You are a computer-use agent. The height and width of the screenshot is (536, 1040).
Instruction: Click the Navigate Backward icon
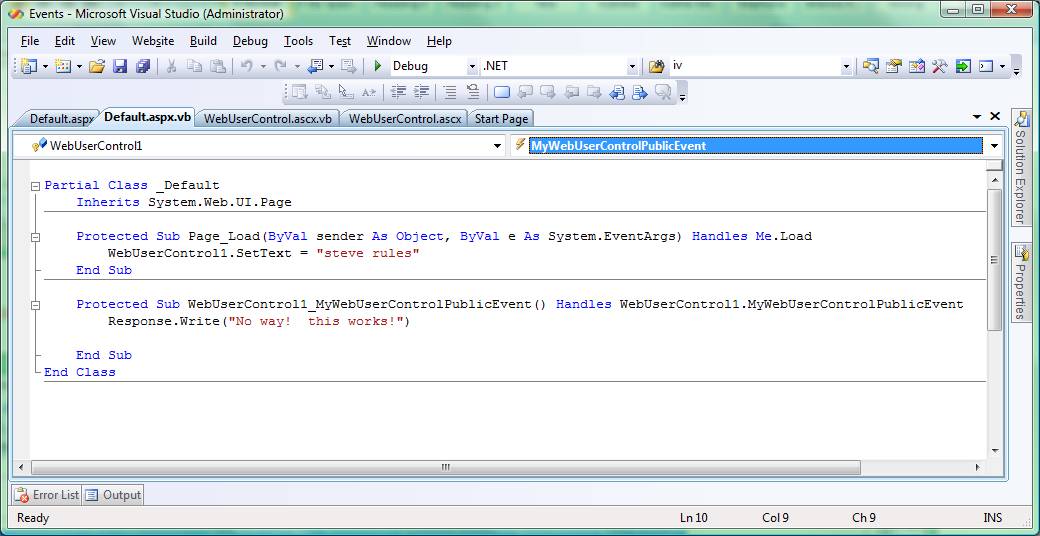pyautogui.click(x=316, y=66)
